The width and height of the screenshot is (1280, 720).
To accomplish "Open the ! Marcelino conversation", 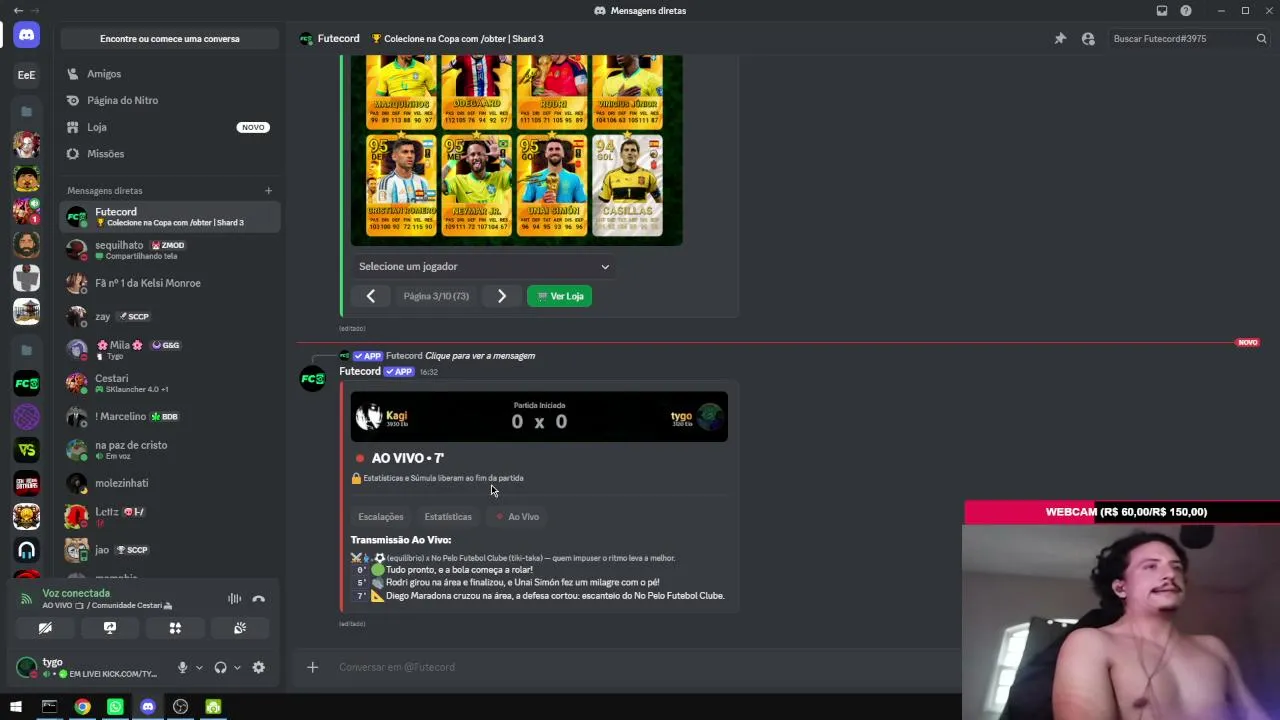I will pos(170,416).
